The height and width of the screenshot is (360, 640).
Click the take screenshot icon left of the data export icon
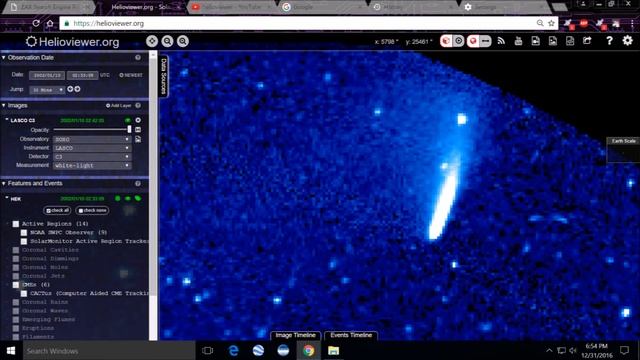[553, 41]
